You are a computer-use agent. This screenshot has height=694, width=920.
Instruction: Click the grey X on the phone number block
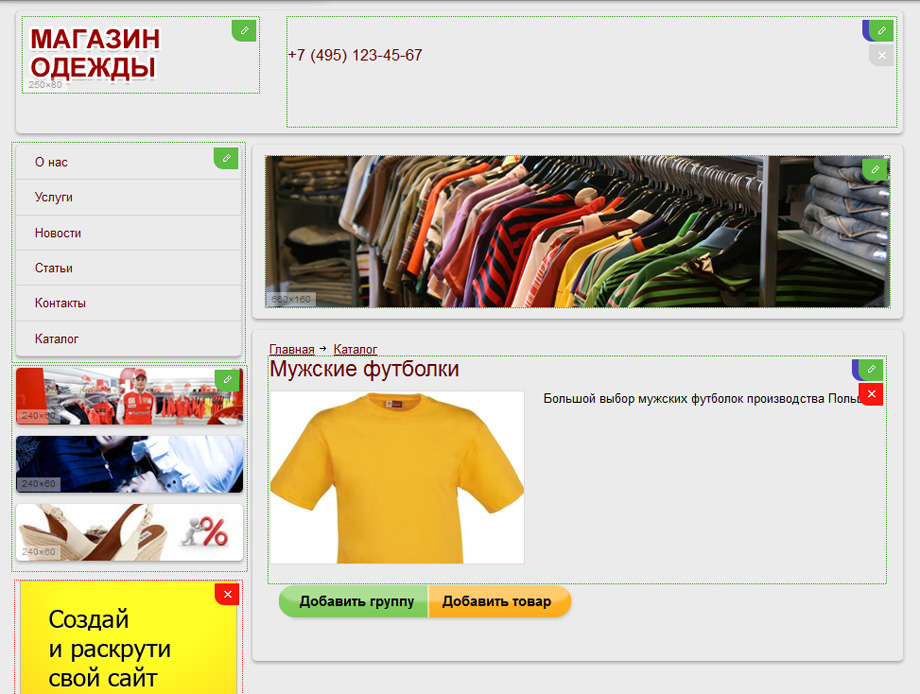881,56
